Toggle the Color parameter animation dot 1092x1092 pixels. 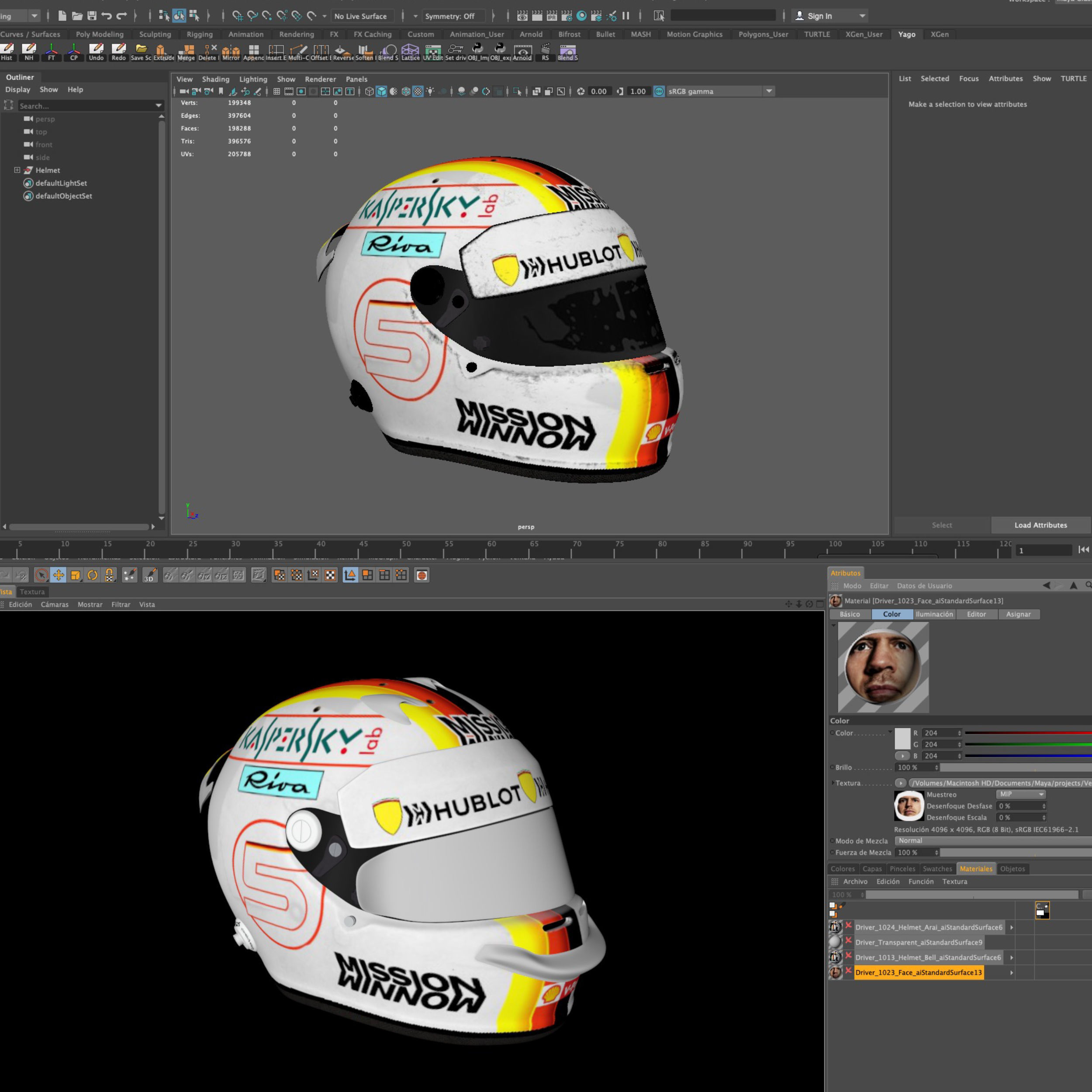832,733
